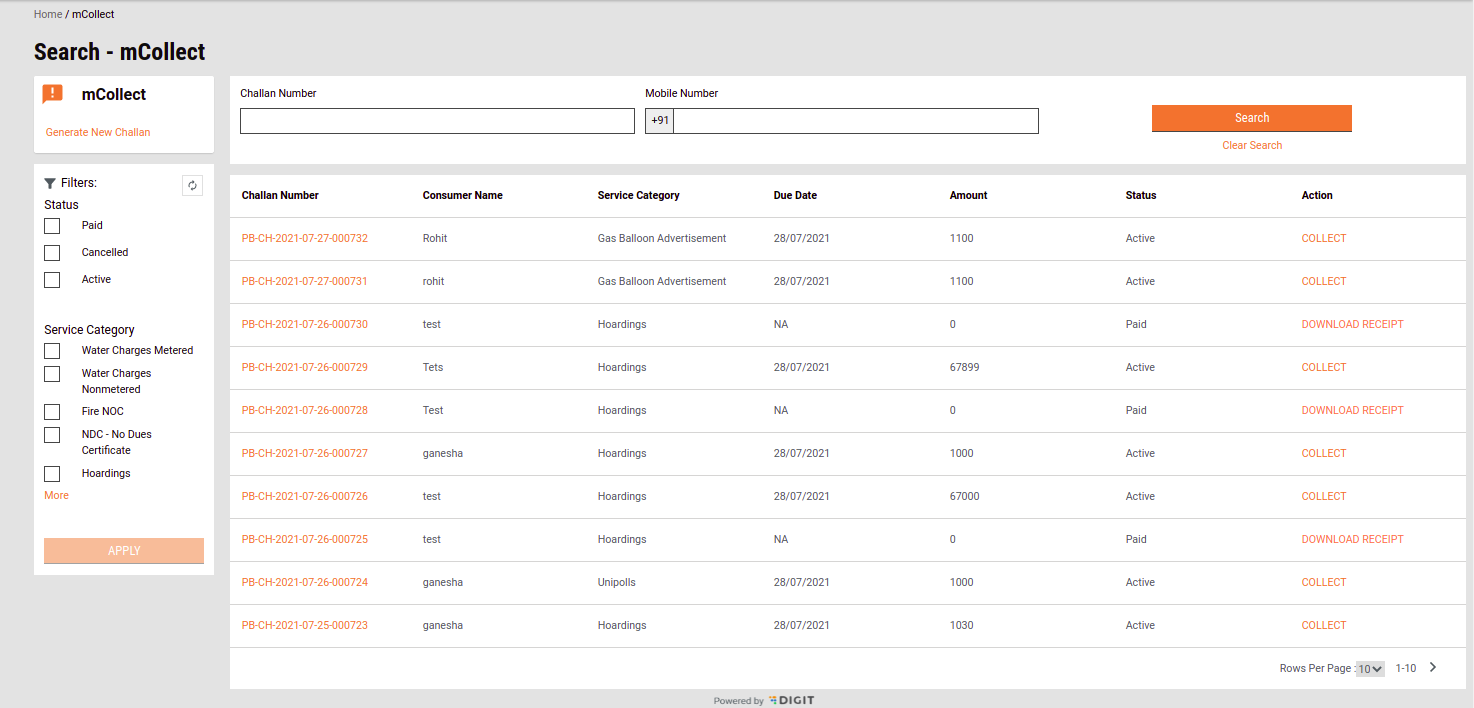The image size is (1474, 708).
Task: Click the Clear Search link
Action: [x=1251, y=146]
